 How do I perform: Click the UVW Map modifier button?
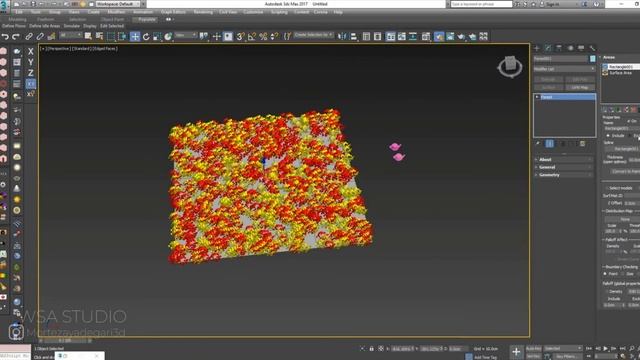click(x=580, y=87)
